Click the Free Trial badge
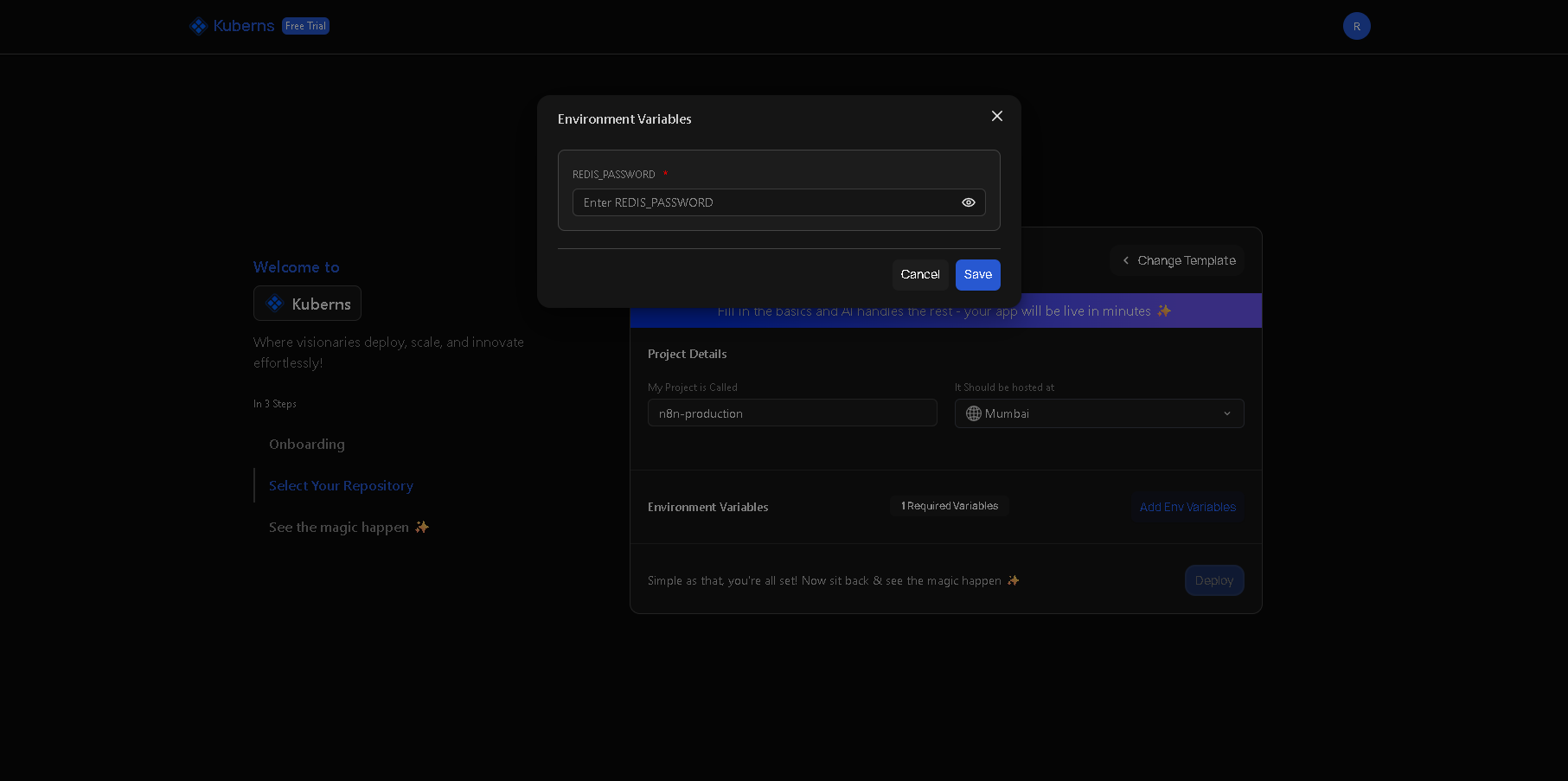Viewport: 1568px width, 781px height. 304,26
